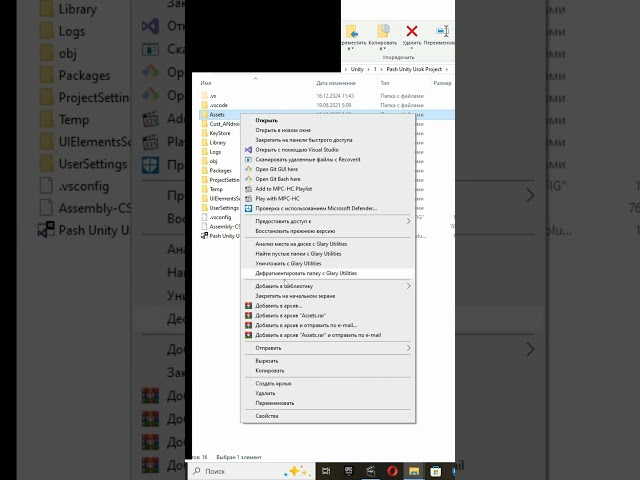640x480 pixels.
Task: Select the Assembly-CS... file
Action: 220,227
